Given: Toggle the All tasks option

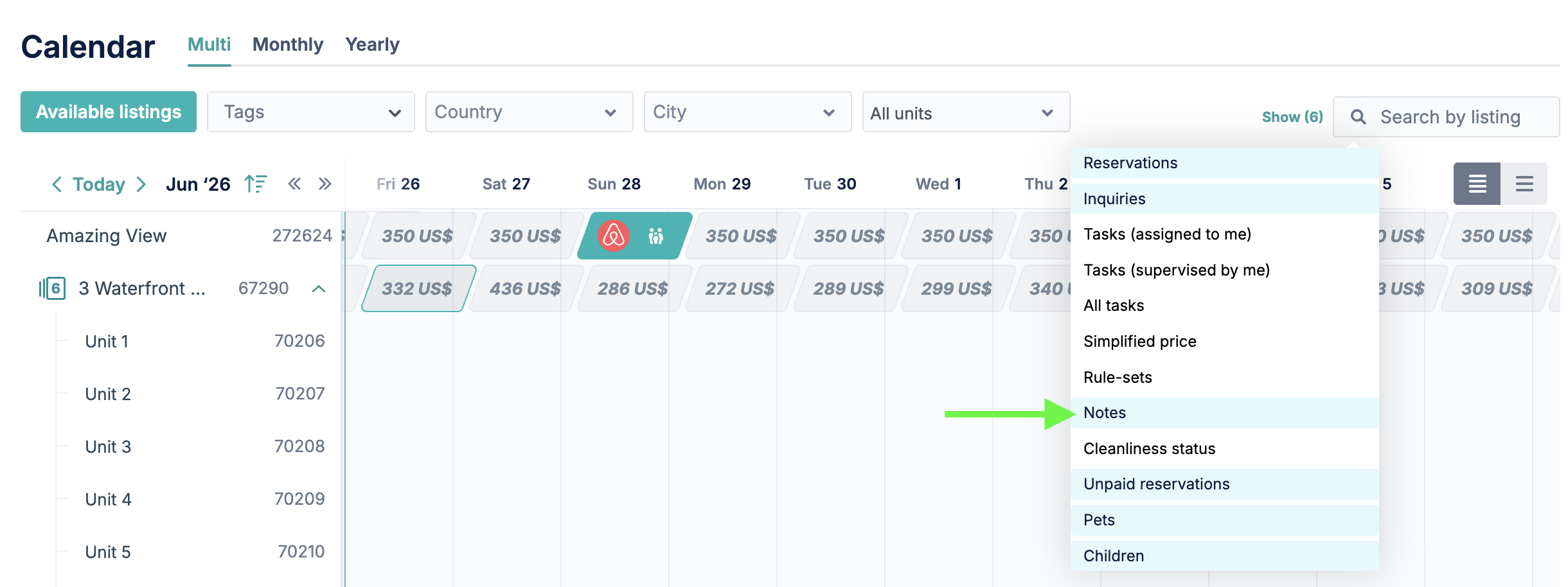Looking at the screenshot, I should (x=1225, y=306).
